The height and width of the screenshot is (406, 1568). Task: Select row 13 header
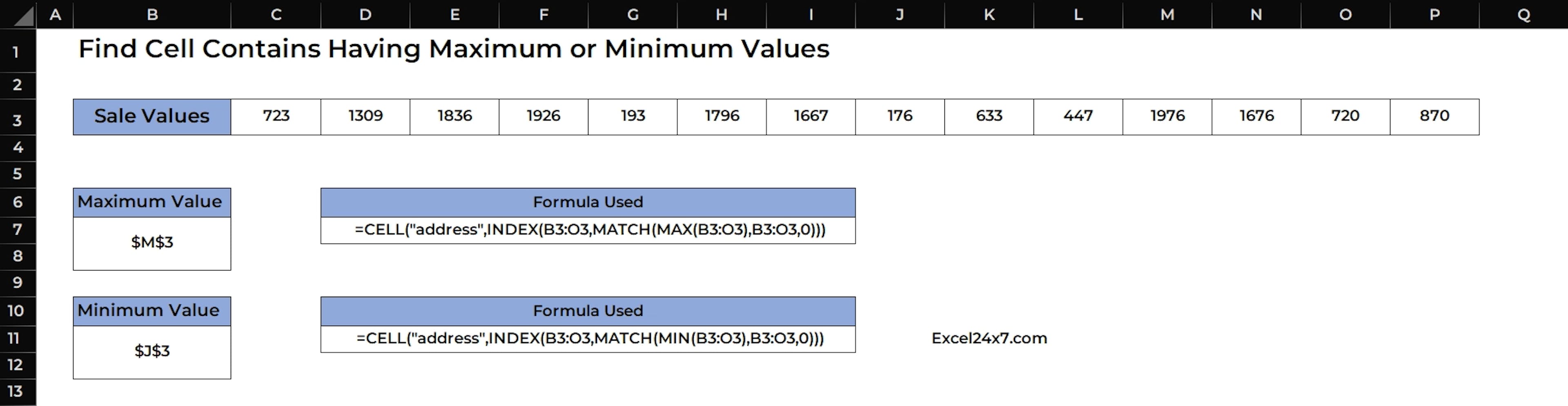coord(18,392)
